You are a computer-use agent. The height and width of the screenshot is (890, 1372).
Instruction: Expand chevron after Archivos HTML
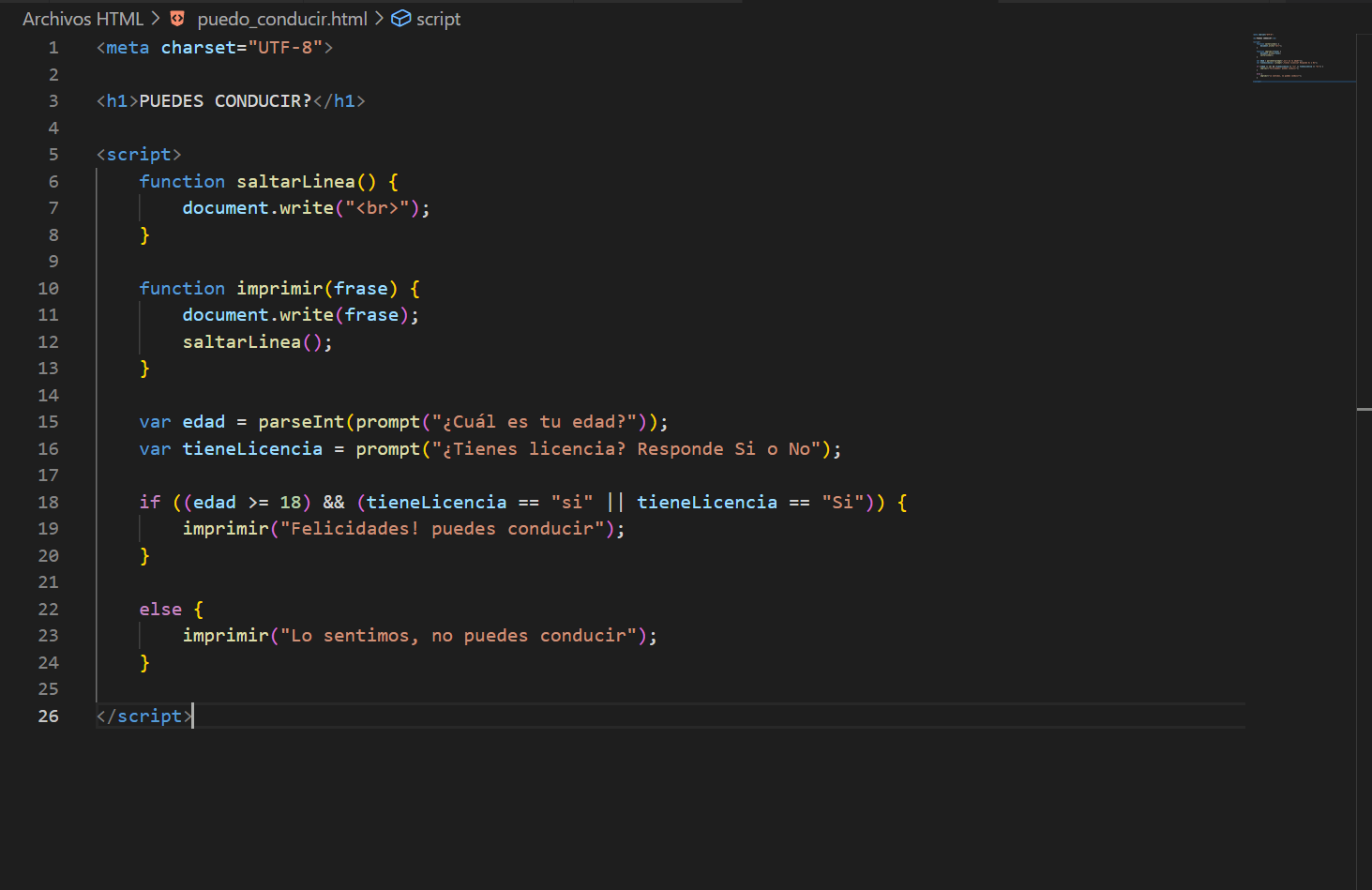click(156, 19)
